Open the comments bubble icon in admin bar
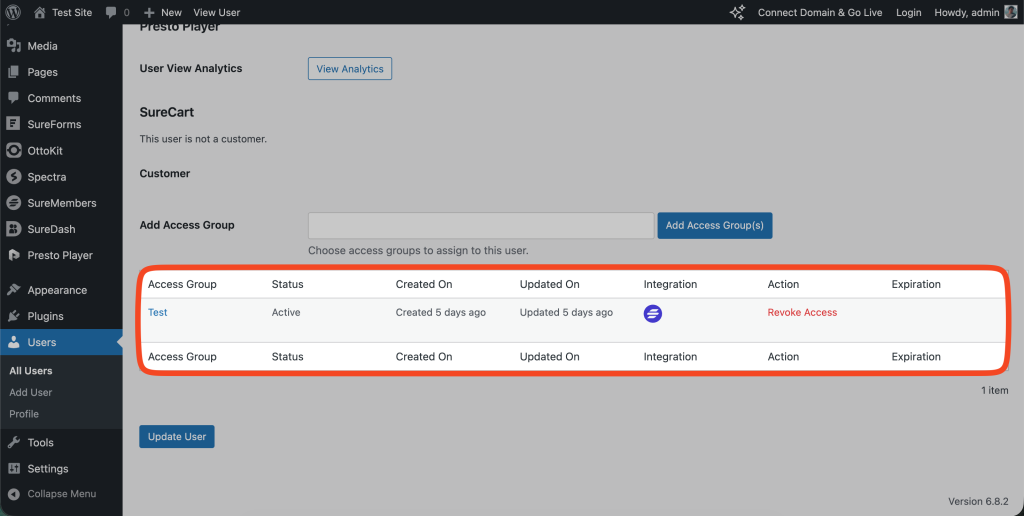The height and width of the screenshot is (516, 1024). [111, 12]
